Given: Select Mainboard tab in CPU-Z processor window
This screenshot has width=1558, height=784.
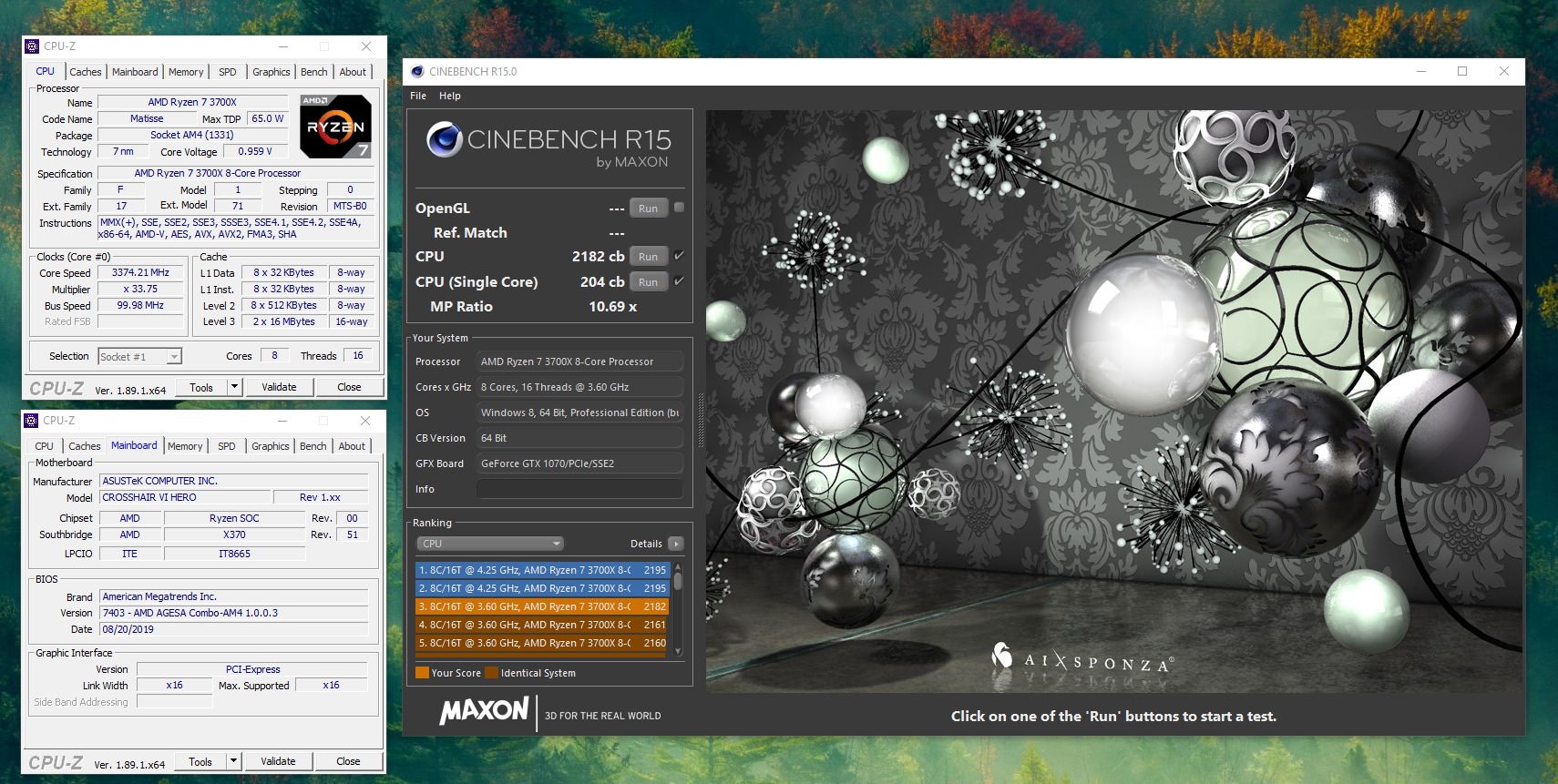Looking at the screenshot, I should [x=135, y=72].
